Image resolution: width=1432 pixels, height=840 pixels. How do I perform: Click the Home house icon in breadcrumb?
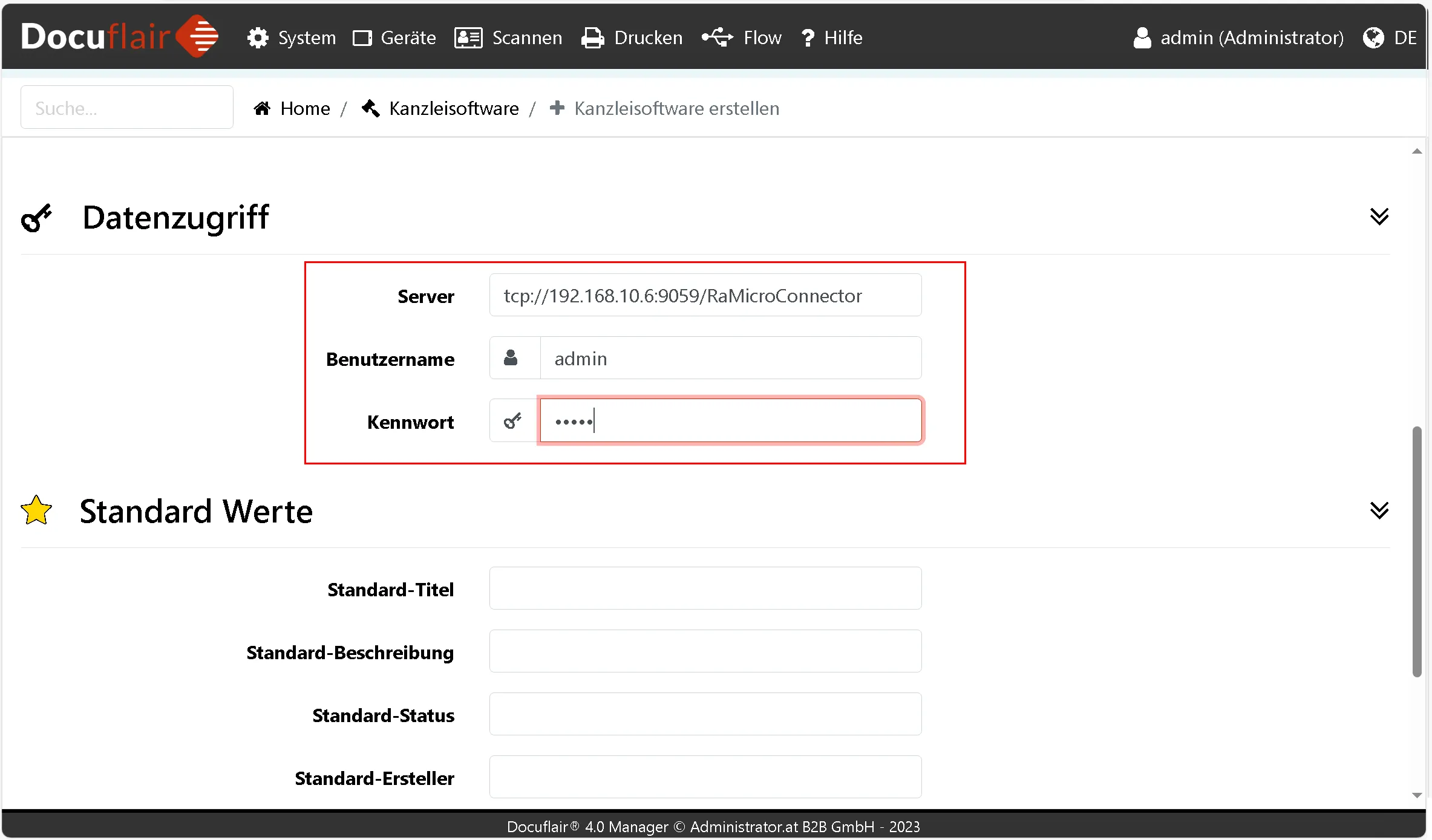click(262, 108)
